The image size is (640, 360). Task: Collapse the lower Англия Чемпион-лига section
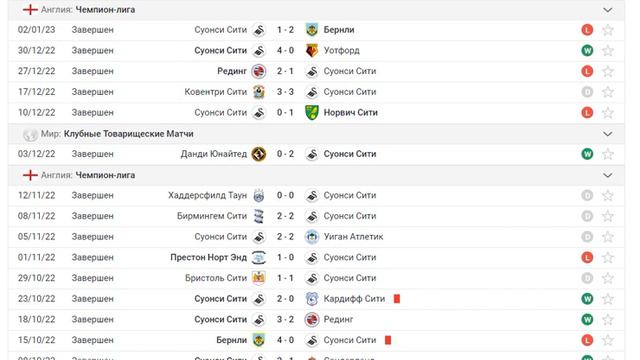click(x=608, y=175)
